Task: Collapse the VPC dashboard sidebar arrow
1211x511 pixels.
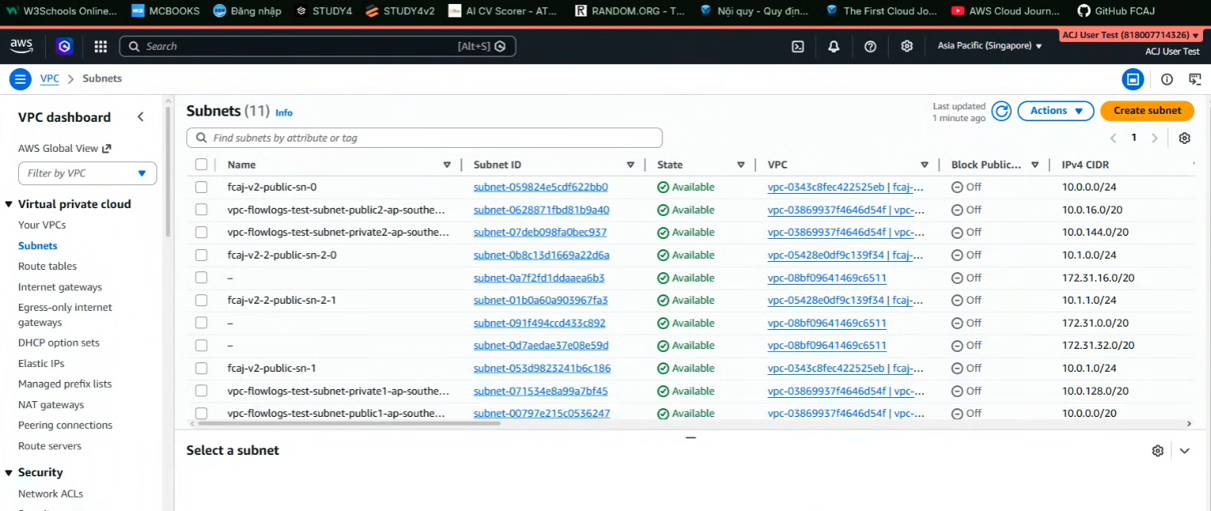Action: 140,117
